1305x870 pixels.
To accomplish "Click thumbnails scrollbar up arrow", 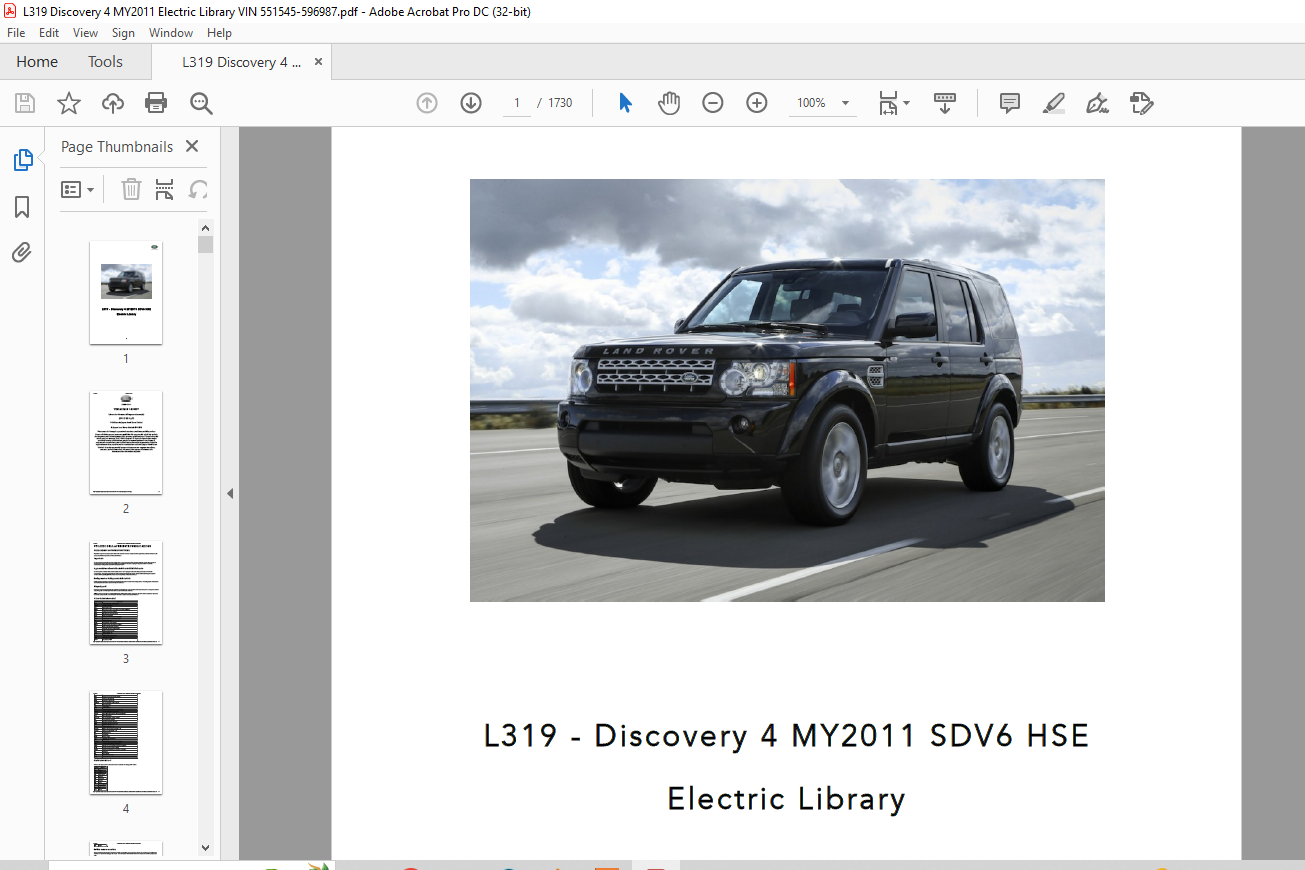I will [205, 227].
